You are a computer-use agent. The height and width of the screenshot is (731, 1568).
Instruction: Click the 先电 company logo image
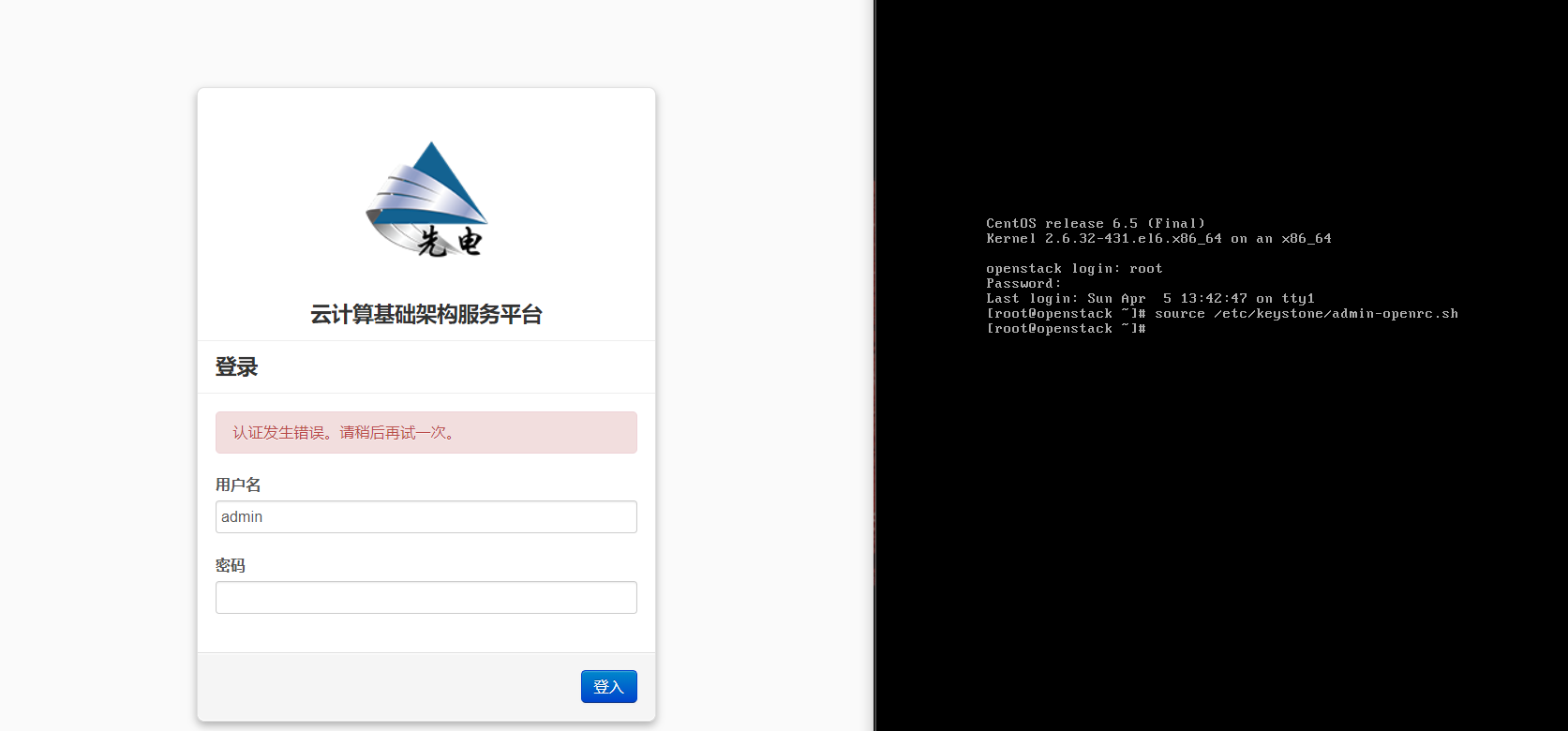click(426, 200)
